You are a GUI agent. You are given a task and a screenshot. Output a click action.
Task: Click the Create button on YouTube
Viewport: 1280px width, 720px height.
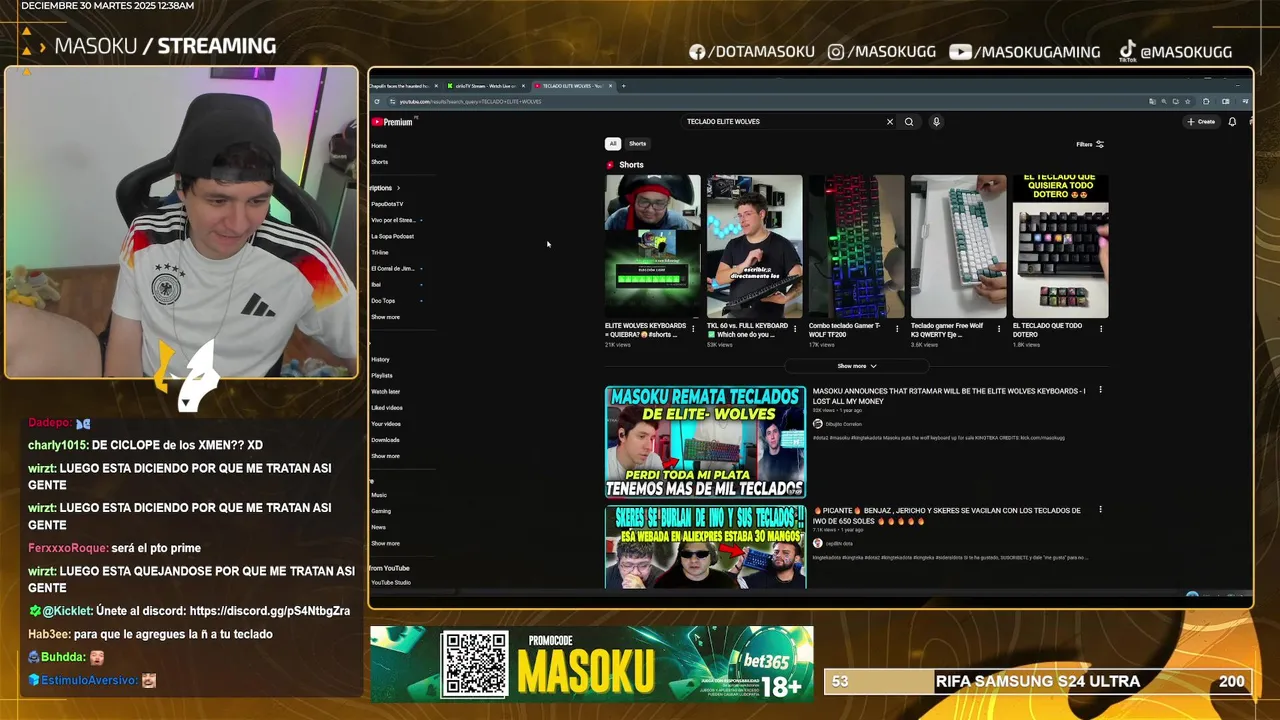point(1201,122)
